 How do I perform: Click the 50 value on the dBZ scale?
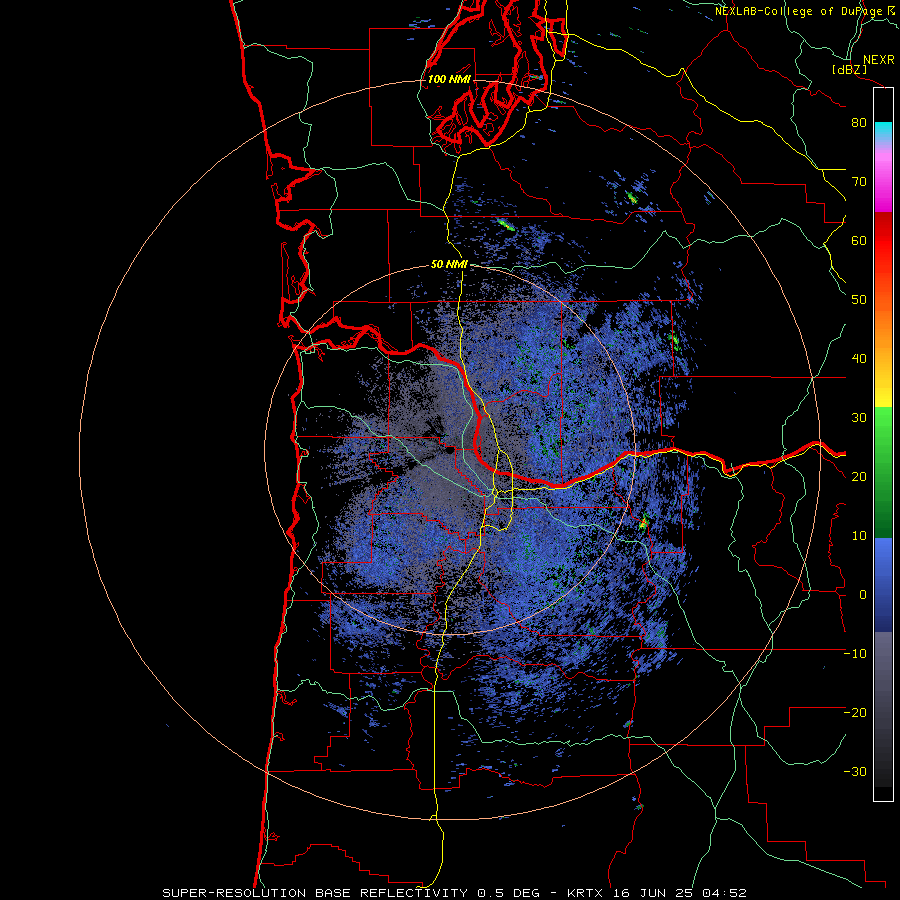[859, 300]
